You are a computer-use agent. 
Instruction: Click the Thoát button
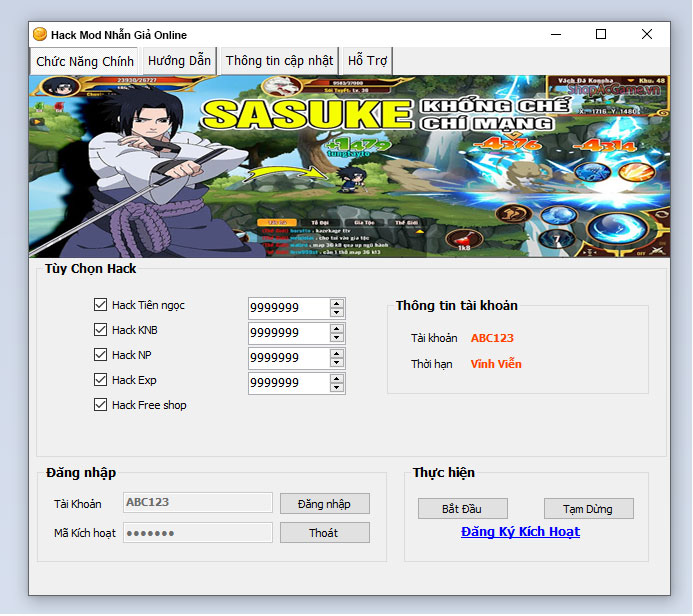[x=324, y=533]
